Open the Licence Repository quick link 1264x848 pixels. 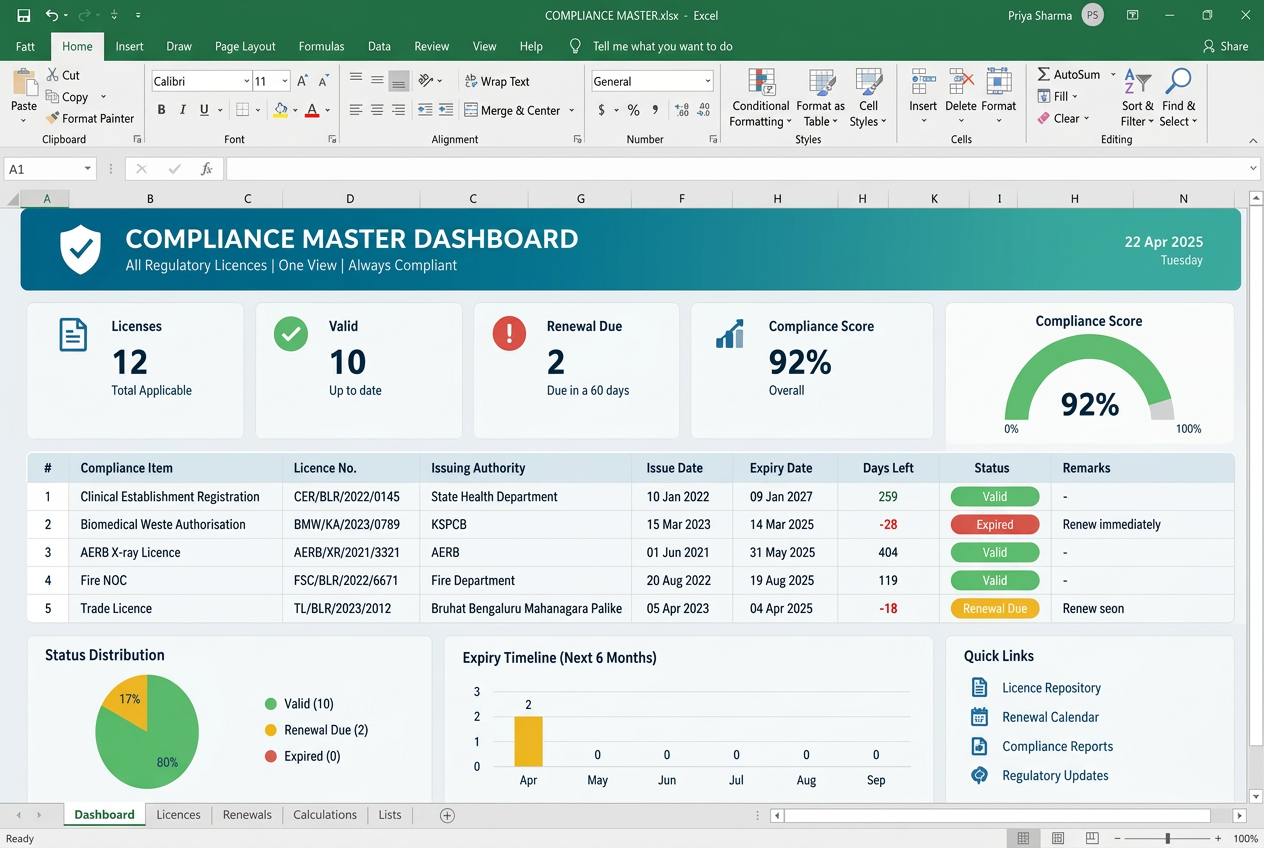point(1051,688)
